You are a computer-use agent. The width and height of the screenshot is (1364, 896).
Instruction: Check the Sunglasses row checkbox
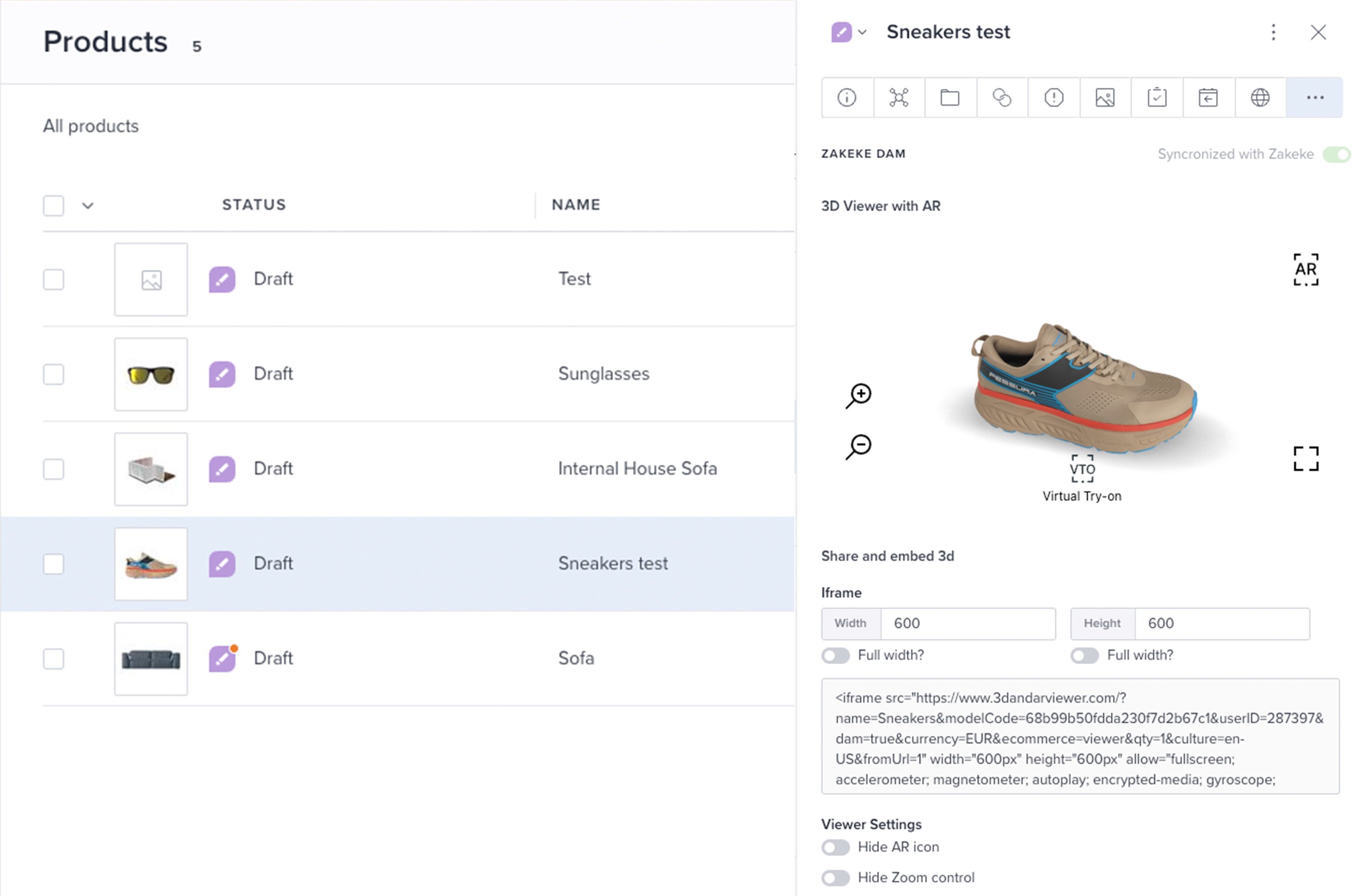(53, 374)
